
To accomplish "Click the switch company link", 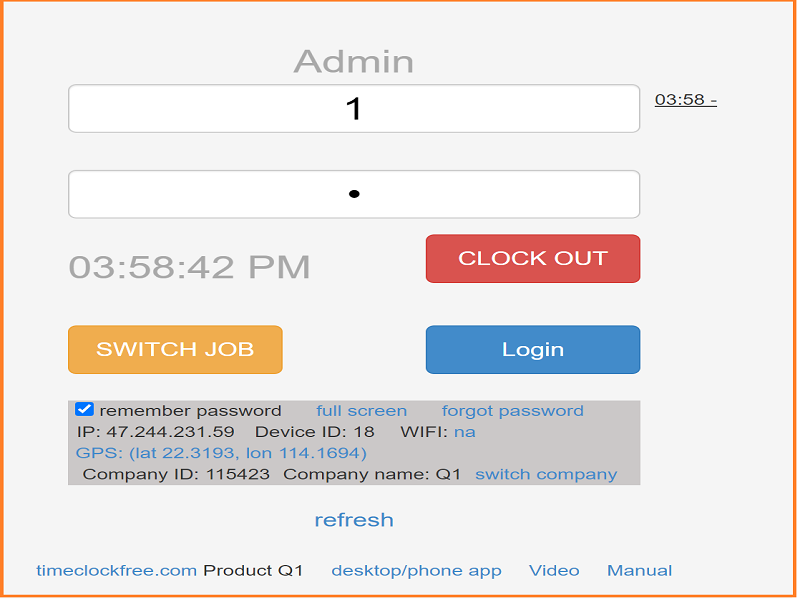I will coord(546,474).
